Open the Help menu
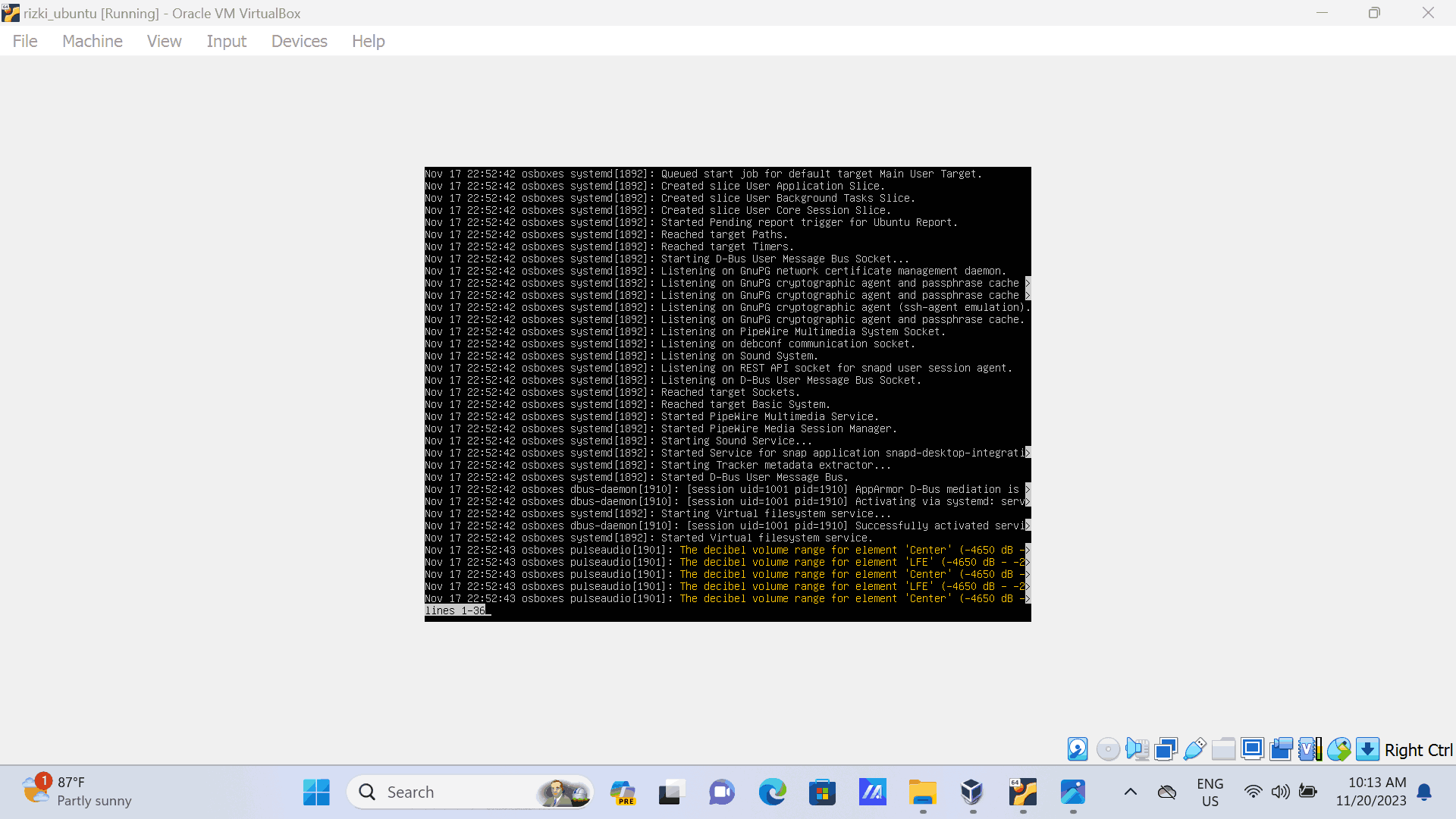 coord(368,41)
